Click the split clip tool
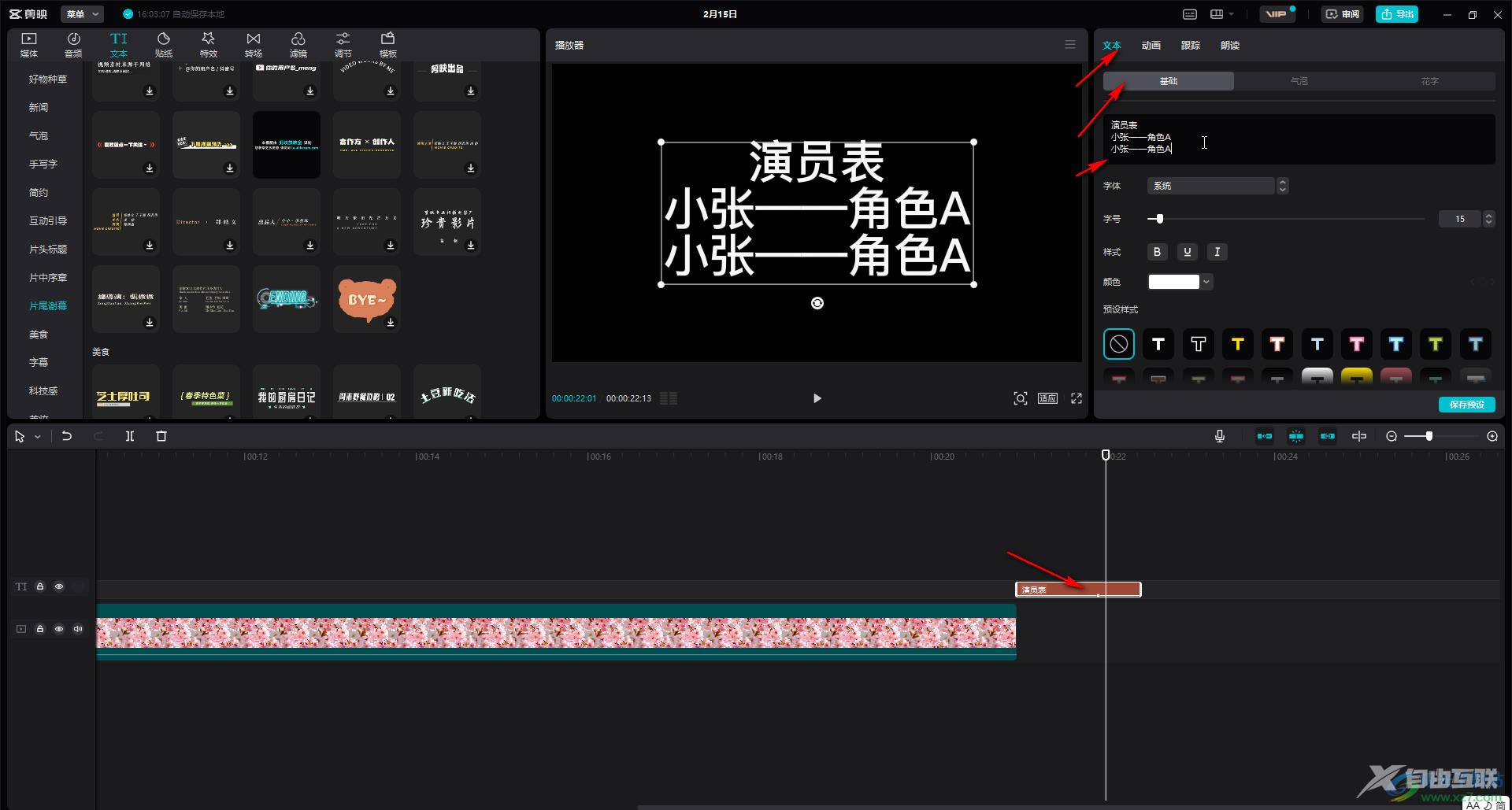 [130, 436]
